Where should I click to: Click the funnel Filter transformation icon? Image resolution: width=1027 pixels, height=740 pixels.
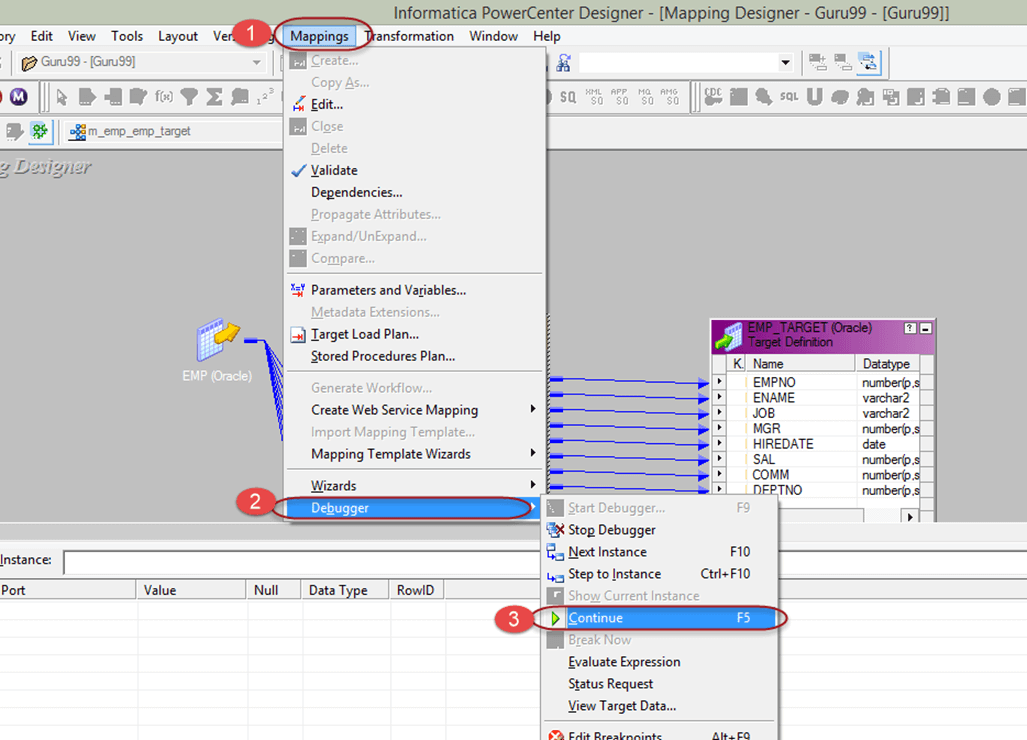[189, 97]
